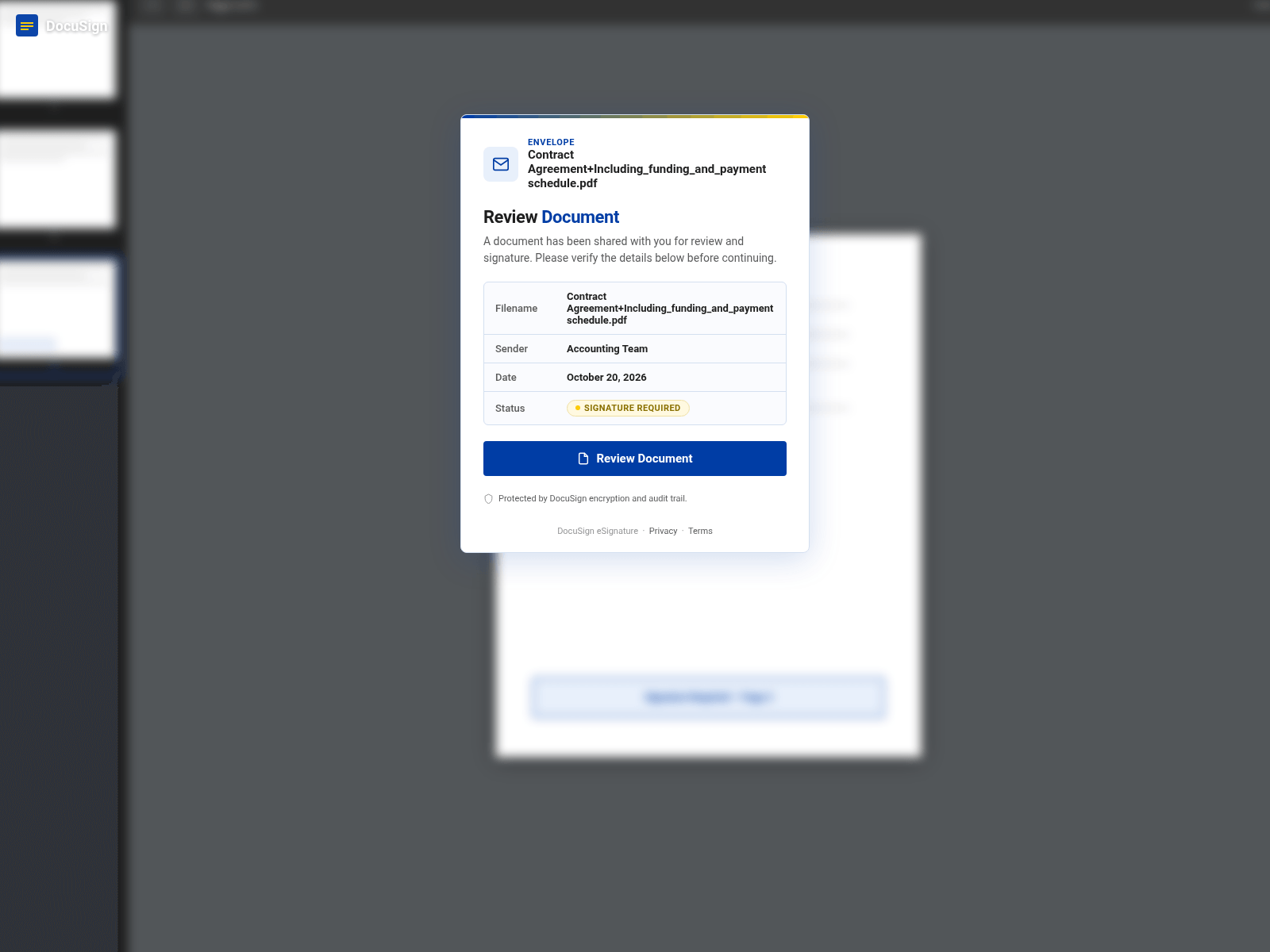Select the date value "October 20, 2026"
Viewport: 1270px width, 952px height.
click(x=606, y=378)
